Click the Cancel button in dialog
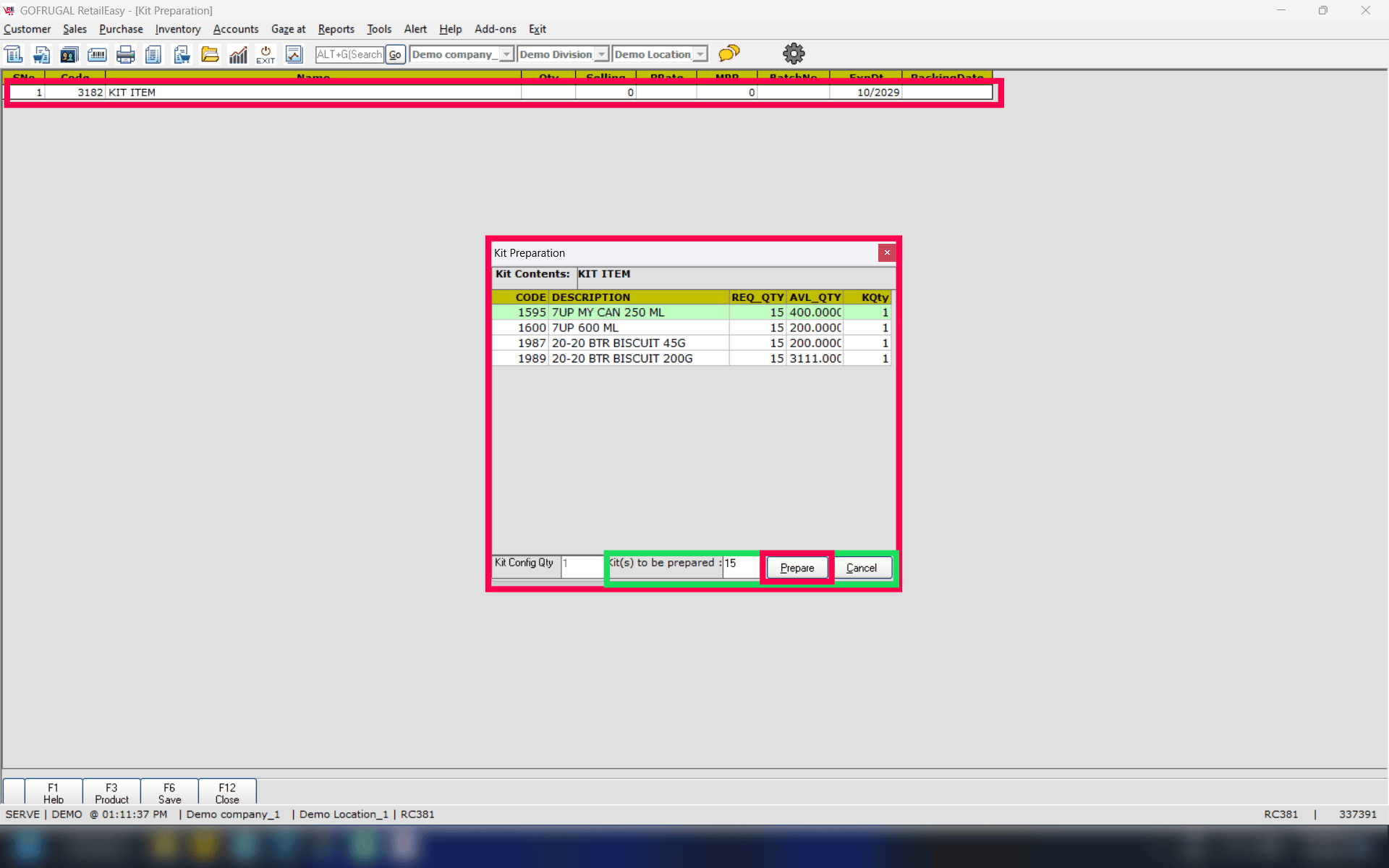This screenshot has height=868, width=1389. coord(861,568)
